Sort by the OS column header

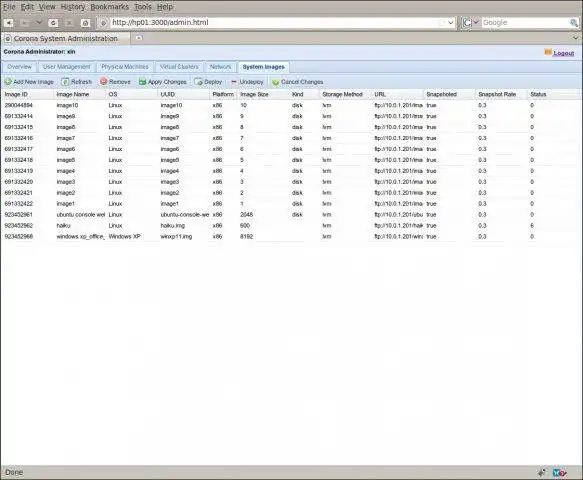click(132, 94)
